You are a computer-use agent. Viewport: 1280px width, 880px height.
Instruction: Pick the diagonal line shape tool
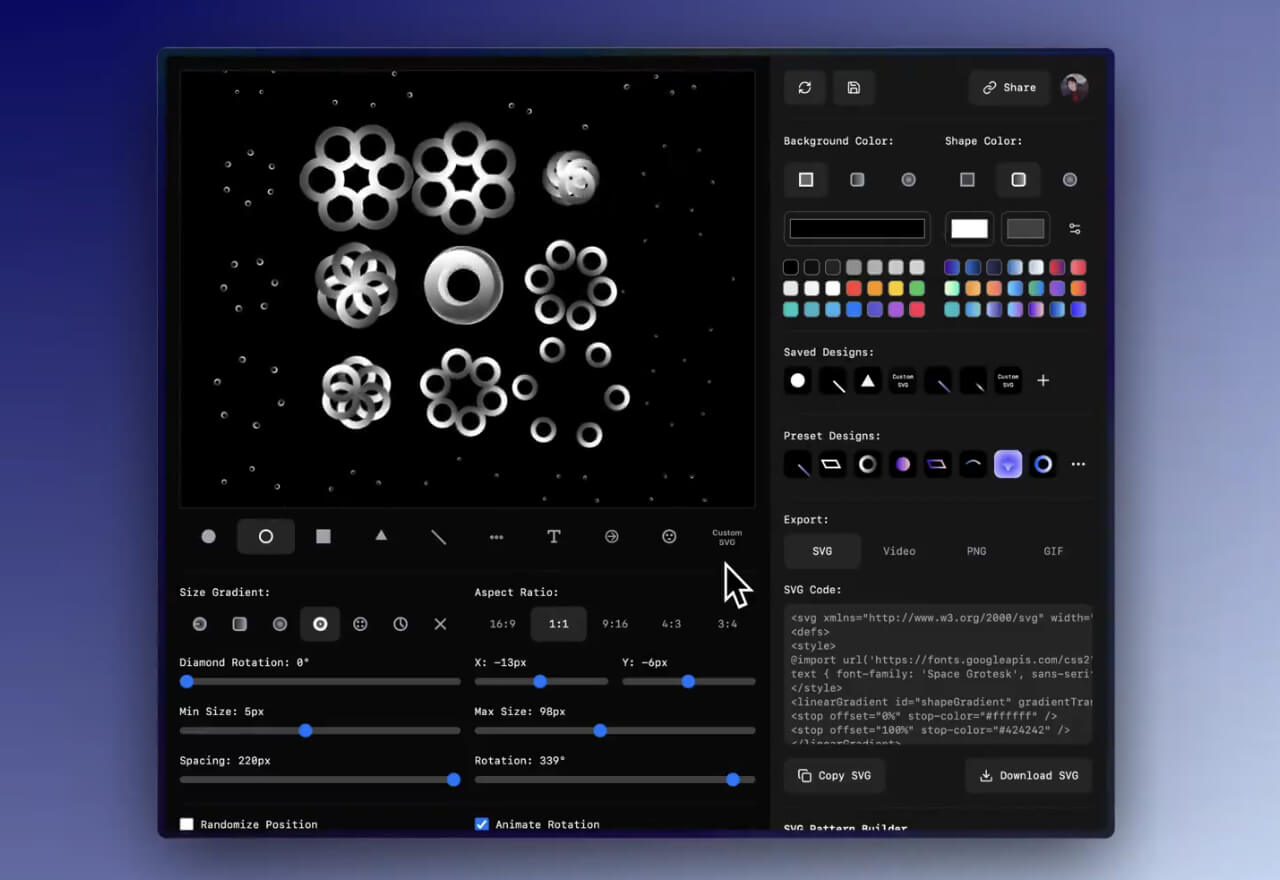pos(438,537)
